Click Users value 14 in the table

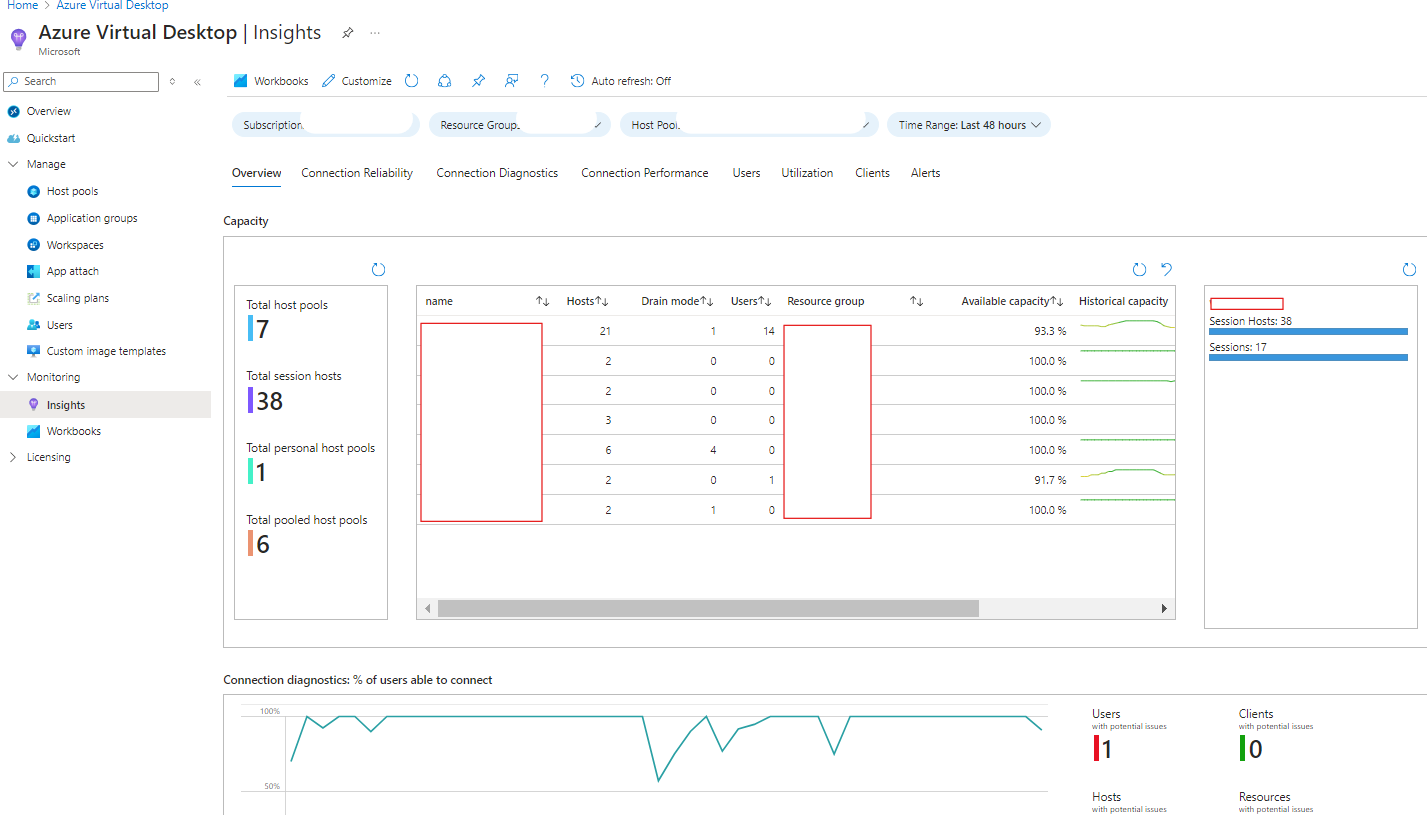[x=768, y=331]
